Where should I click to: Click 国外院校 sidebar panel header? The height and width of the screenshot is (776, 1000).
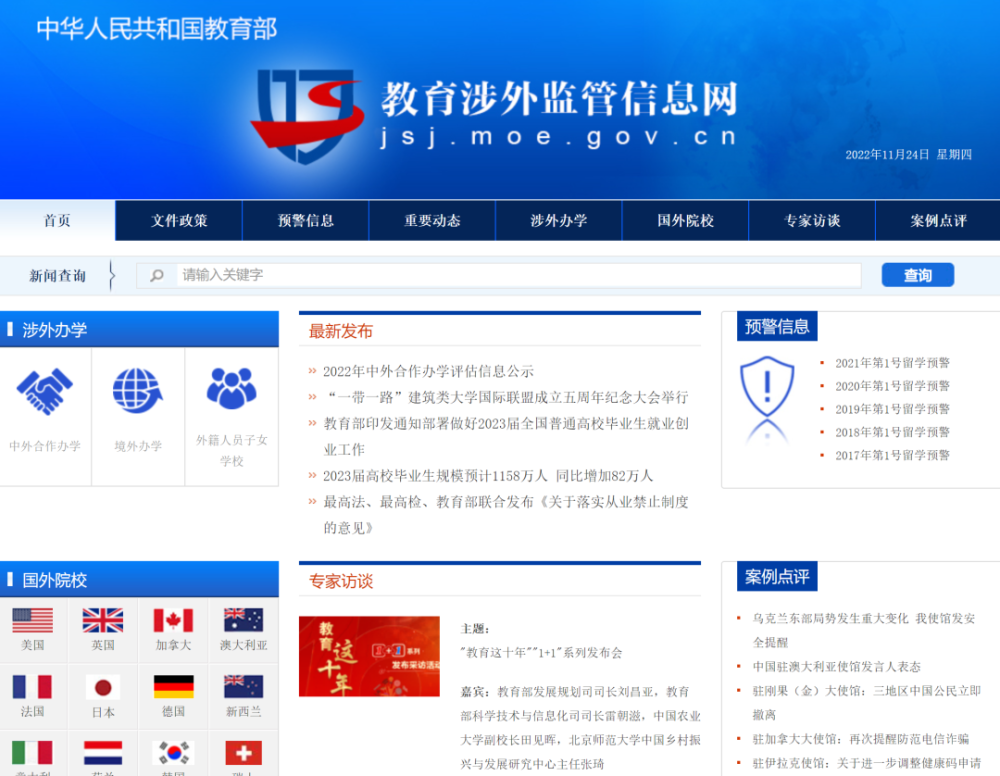[139, 580]
